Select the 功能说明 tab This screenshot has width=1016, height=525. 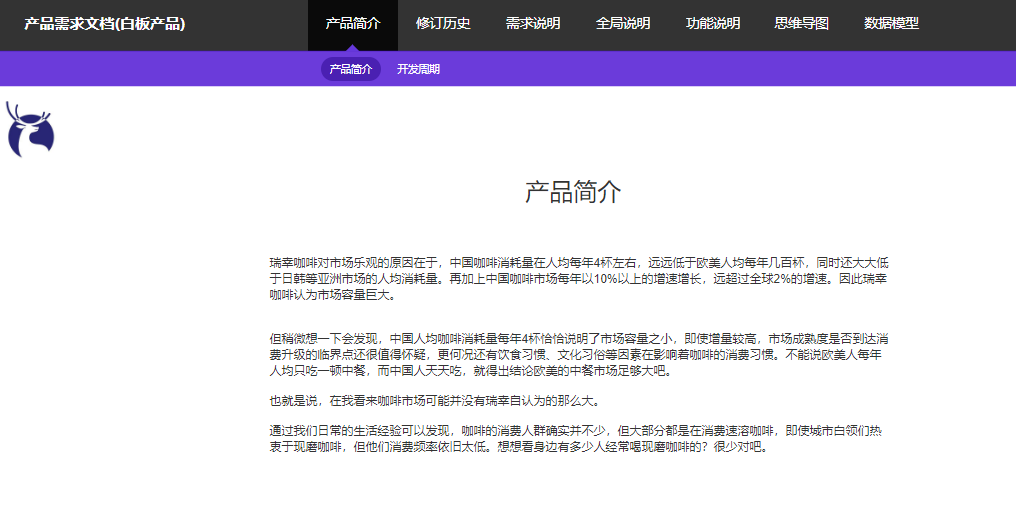(713, 24)
